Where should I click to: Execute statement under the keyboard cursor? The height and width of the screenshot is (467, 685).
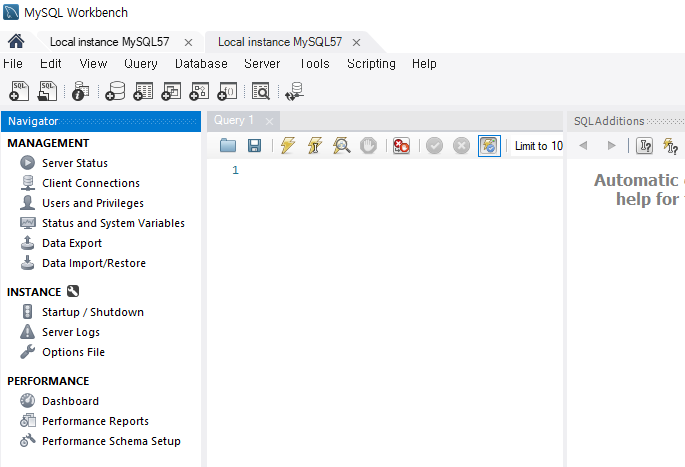click(x=315, y=145)
